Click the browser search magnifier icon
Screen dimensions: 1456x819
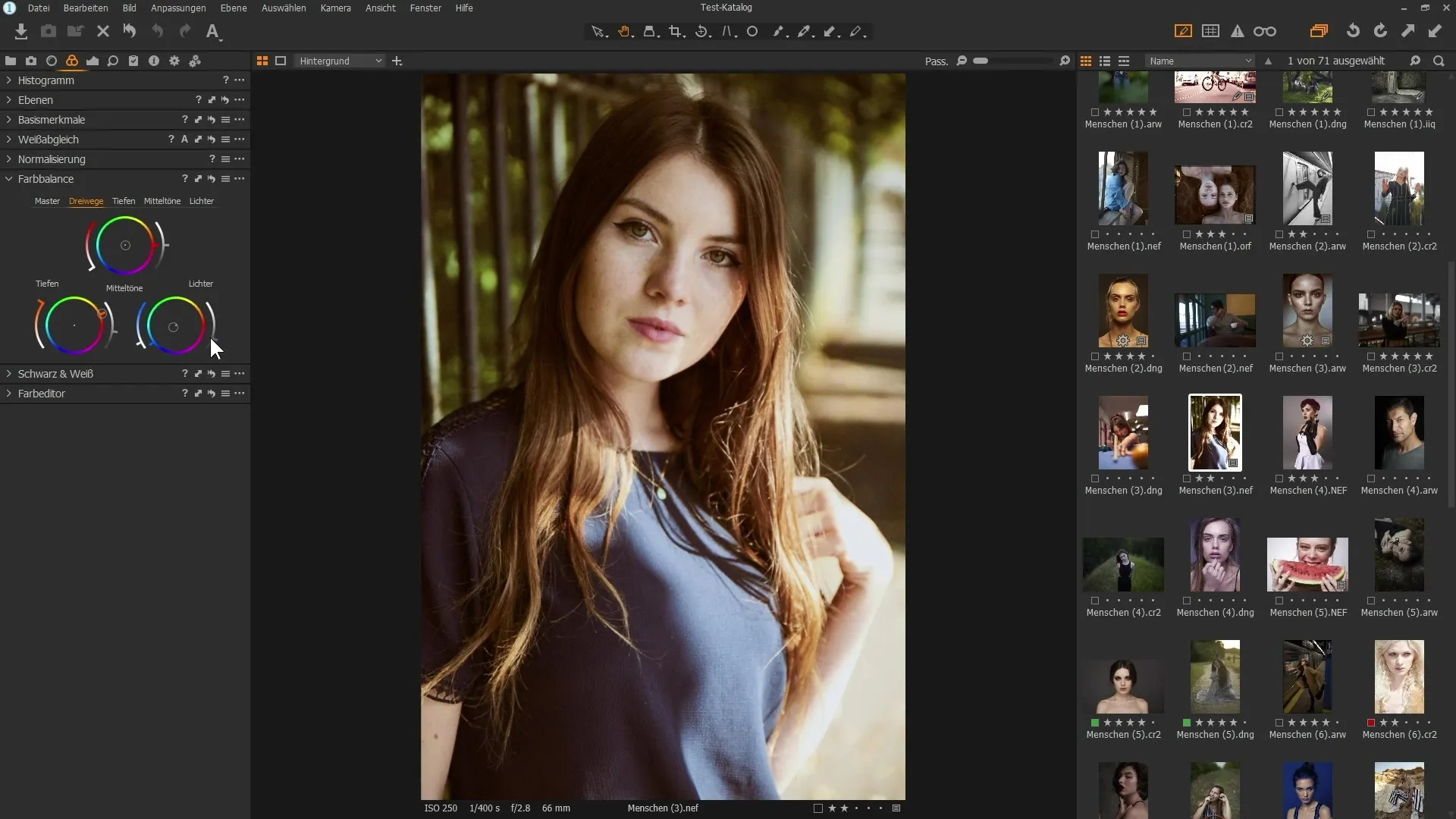tap(1439, 61)
